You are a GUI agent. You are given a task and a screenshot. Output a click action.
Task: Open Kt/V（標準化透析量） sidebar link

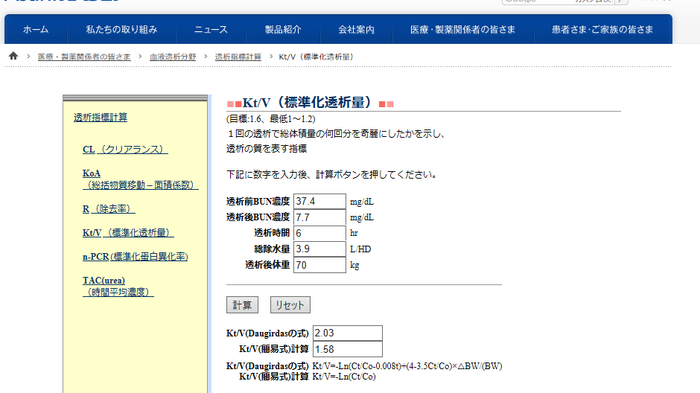128,233
